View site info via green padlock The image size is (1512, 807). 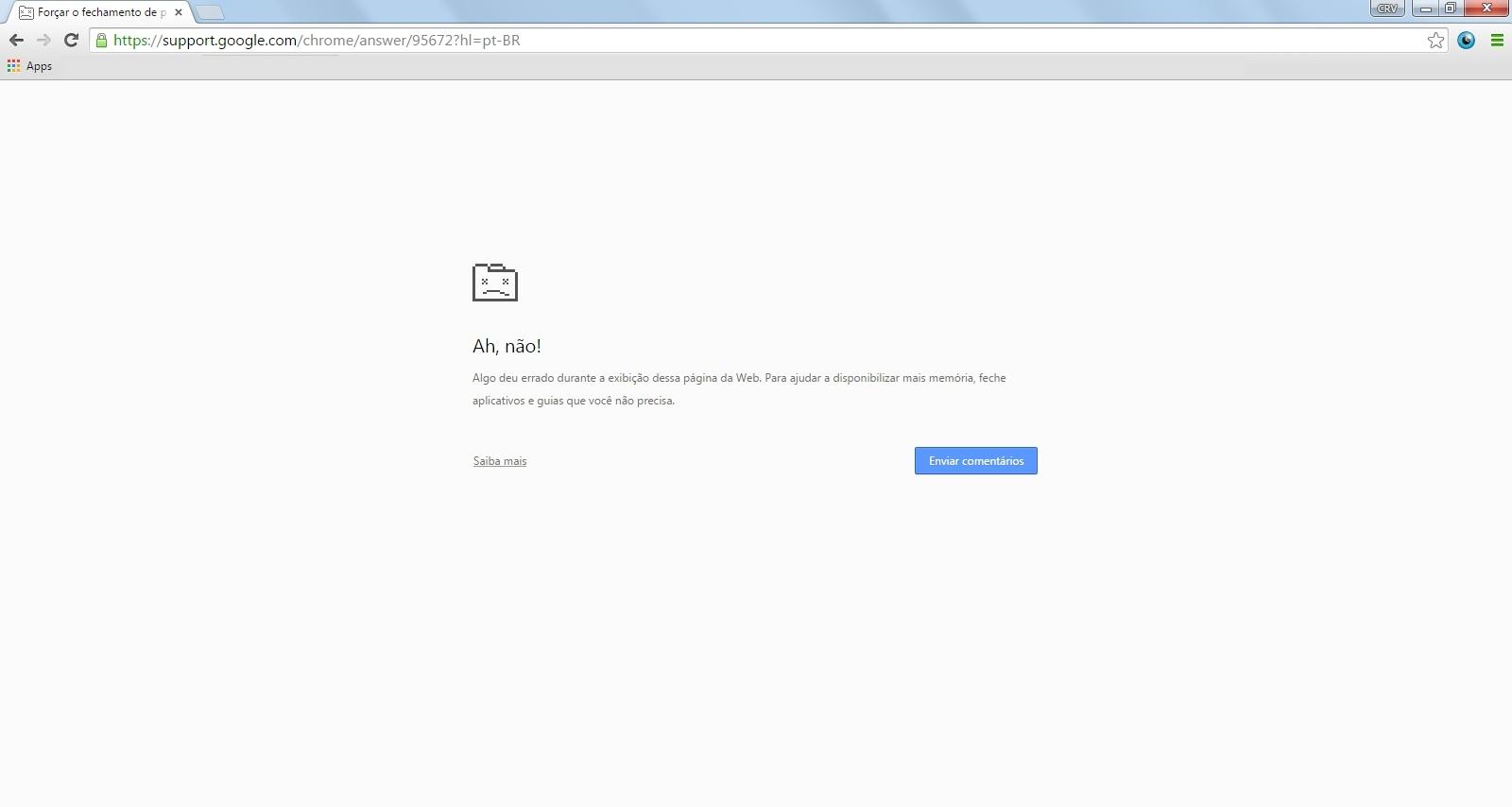point(101,40)
